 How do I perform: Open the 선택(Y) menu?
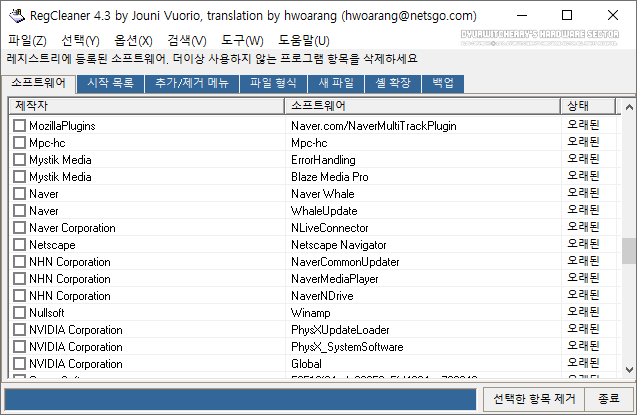pos(80,41)
